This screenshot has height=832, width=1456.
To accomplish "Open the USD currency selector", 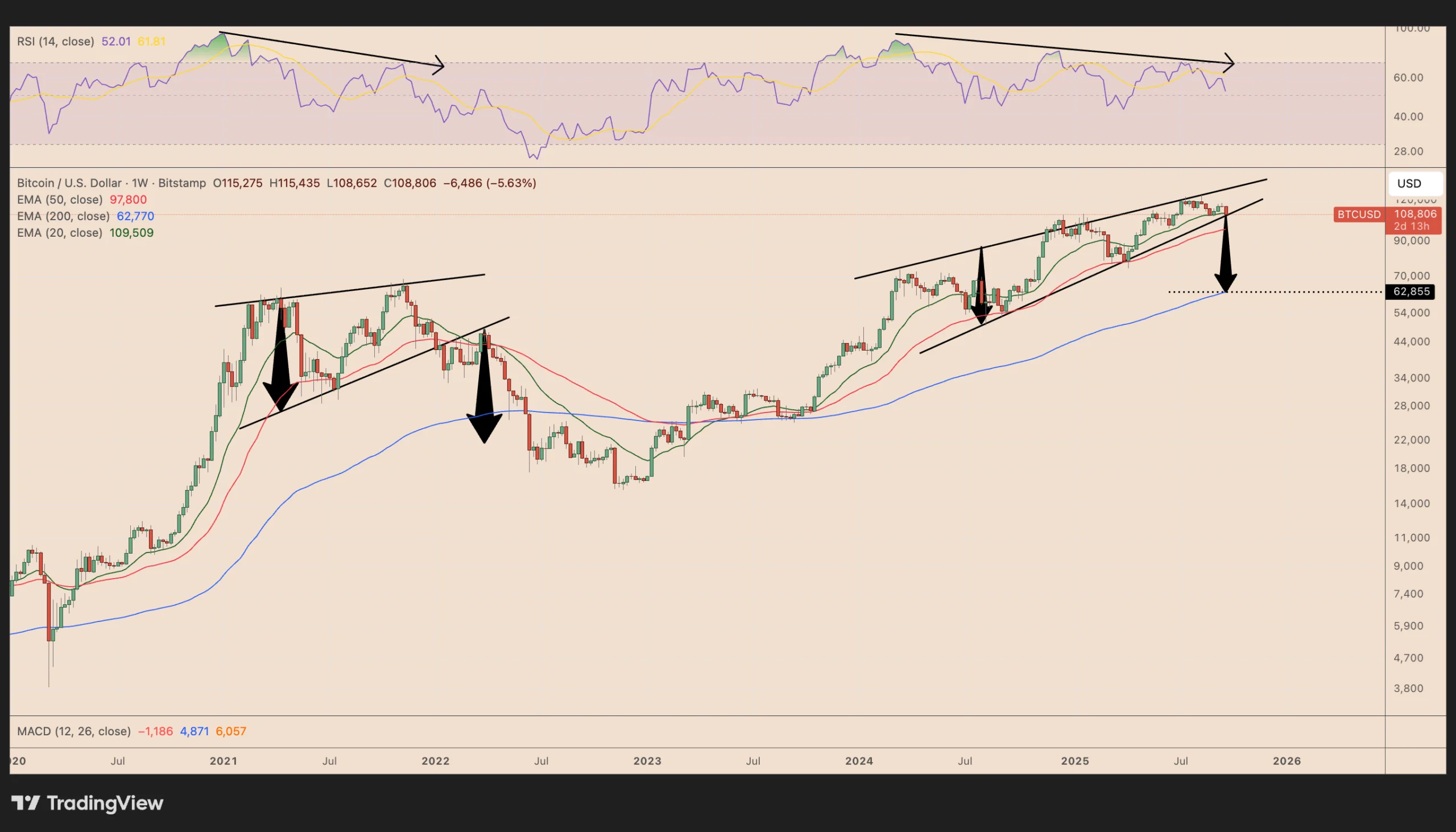I will (1415, 183).
